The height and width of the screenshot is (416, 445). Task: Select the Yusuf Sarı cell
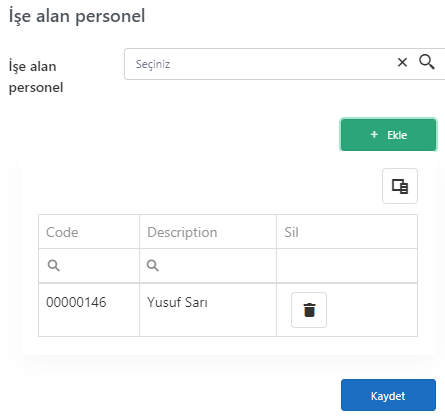(x=208, y=310)
